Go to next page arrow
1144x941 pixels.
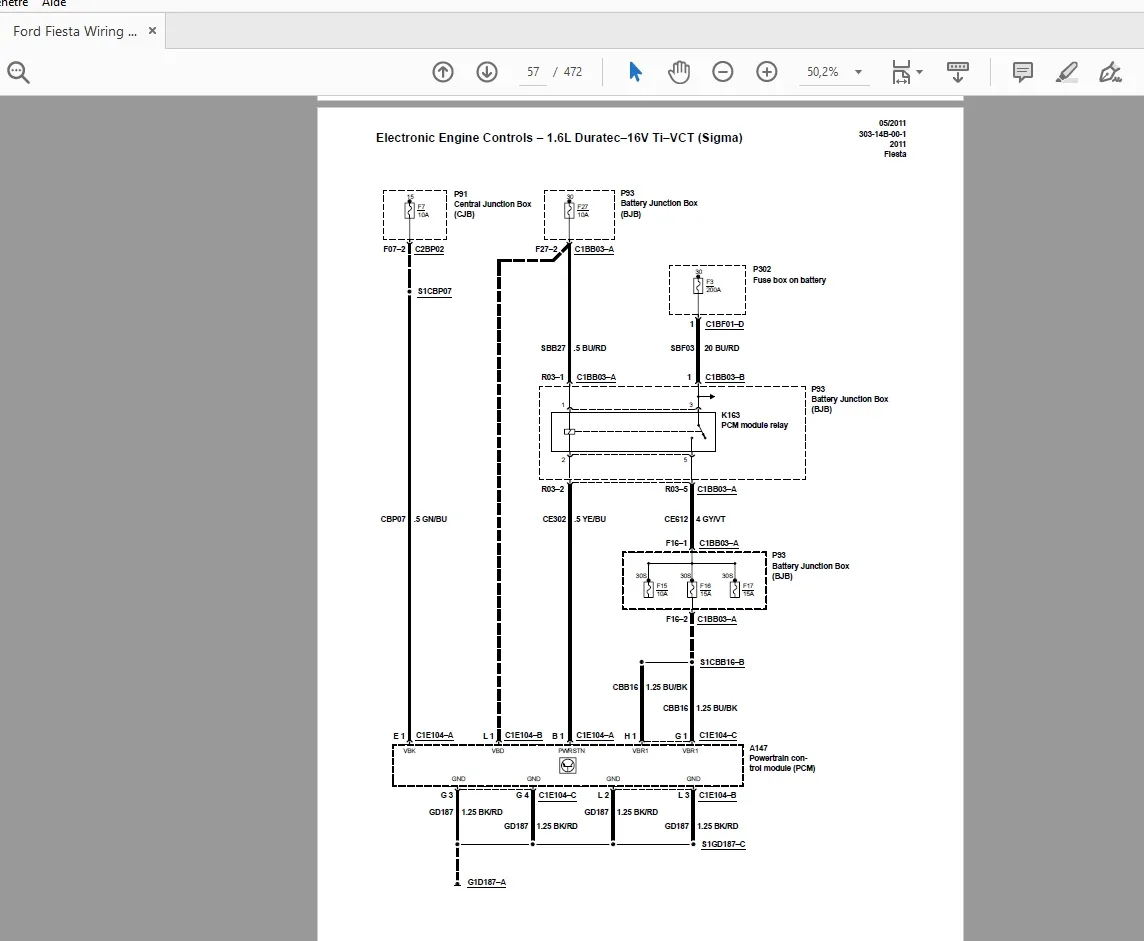pos(487,71)
